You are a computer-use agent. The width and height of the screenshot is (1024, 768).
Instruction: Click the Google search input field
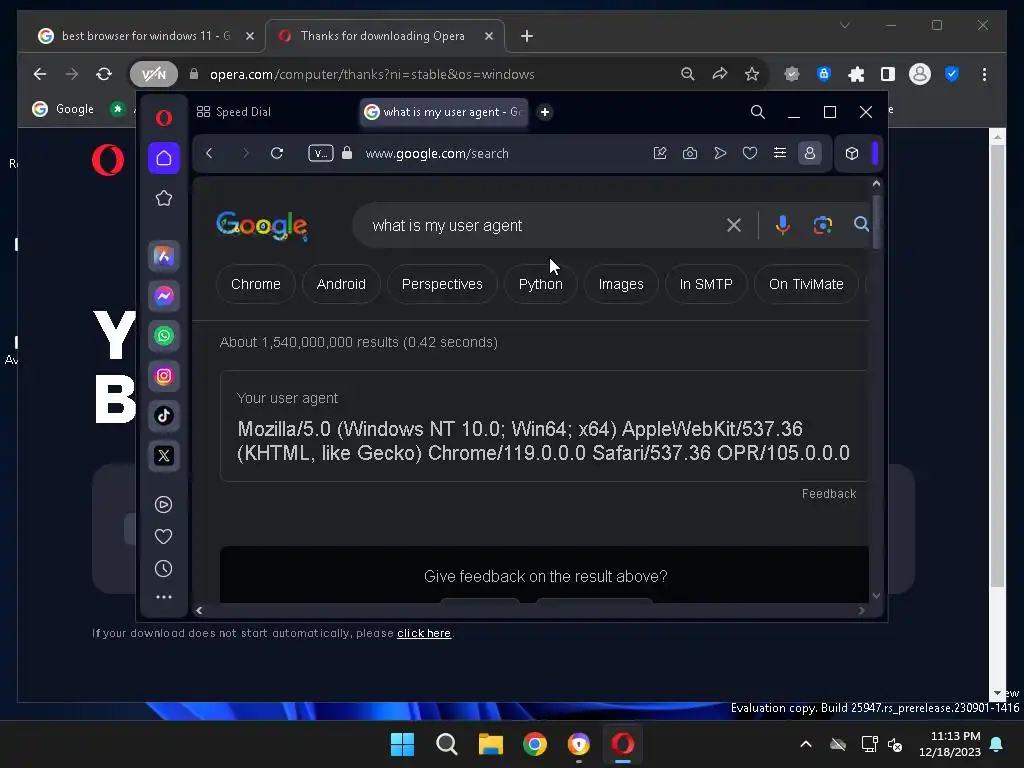(542, 225)
